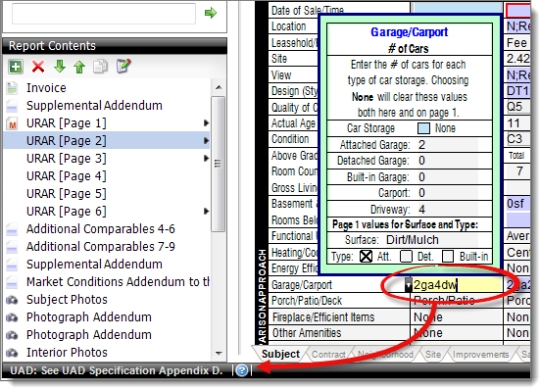
Task: Click the Detached Garage count field
Action: click(x=448, y=161)
